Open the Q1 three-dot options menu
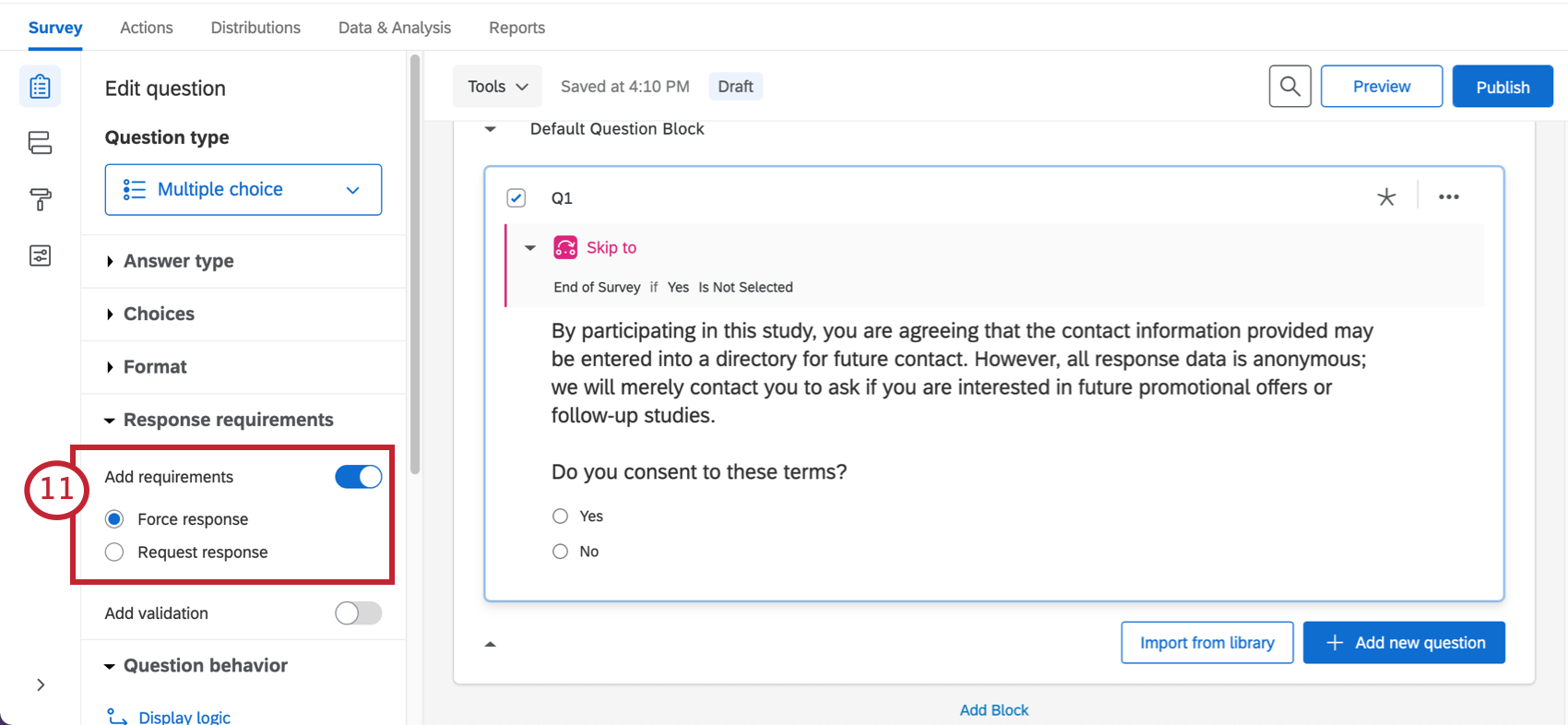Image resolution: width=1568 pixels, height=725 pixels. pyautogui.click(x=1448, y=197)
